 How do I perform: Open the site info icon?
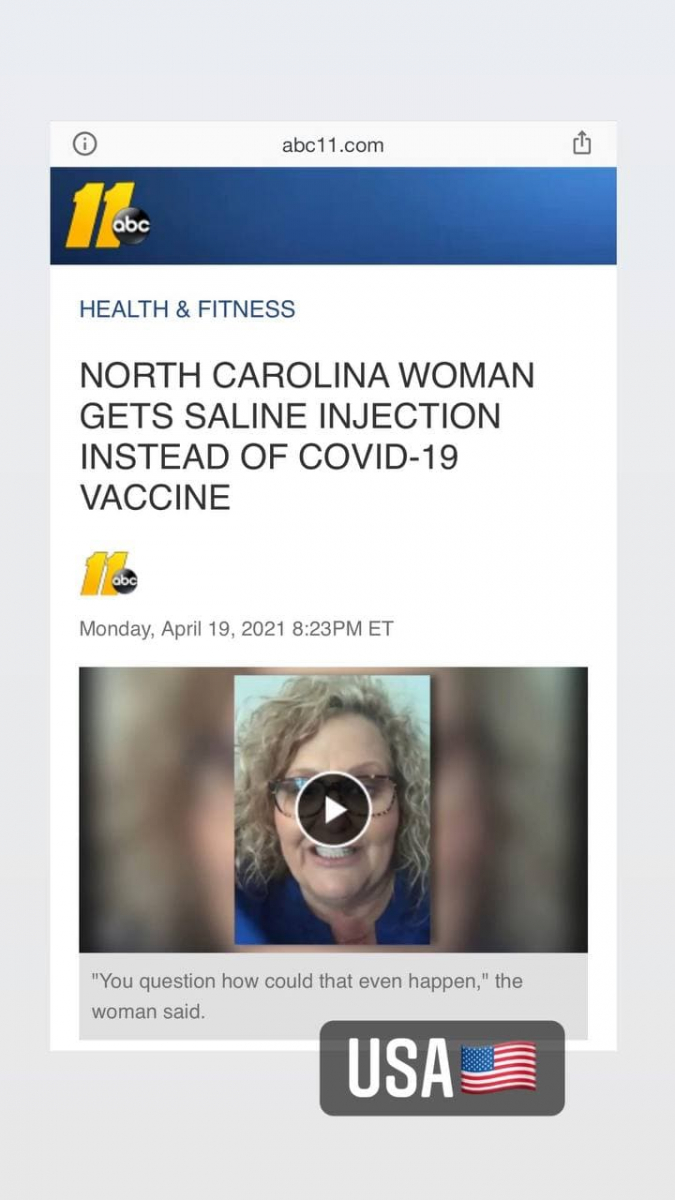(x=85, y=144)
